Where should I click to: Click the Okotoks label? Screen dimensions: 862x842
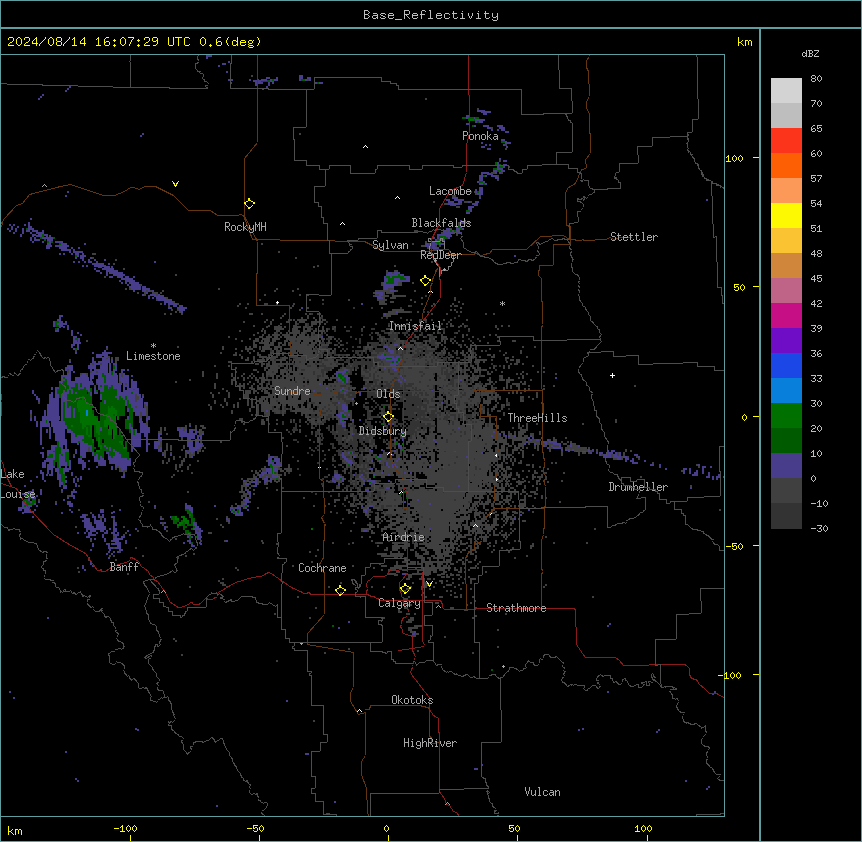(412, 700)
